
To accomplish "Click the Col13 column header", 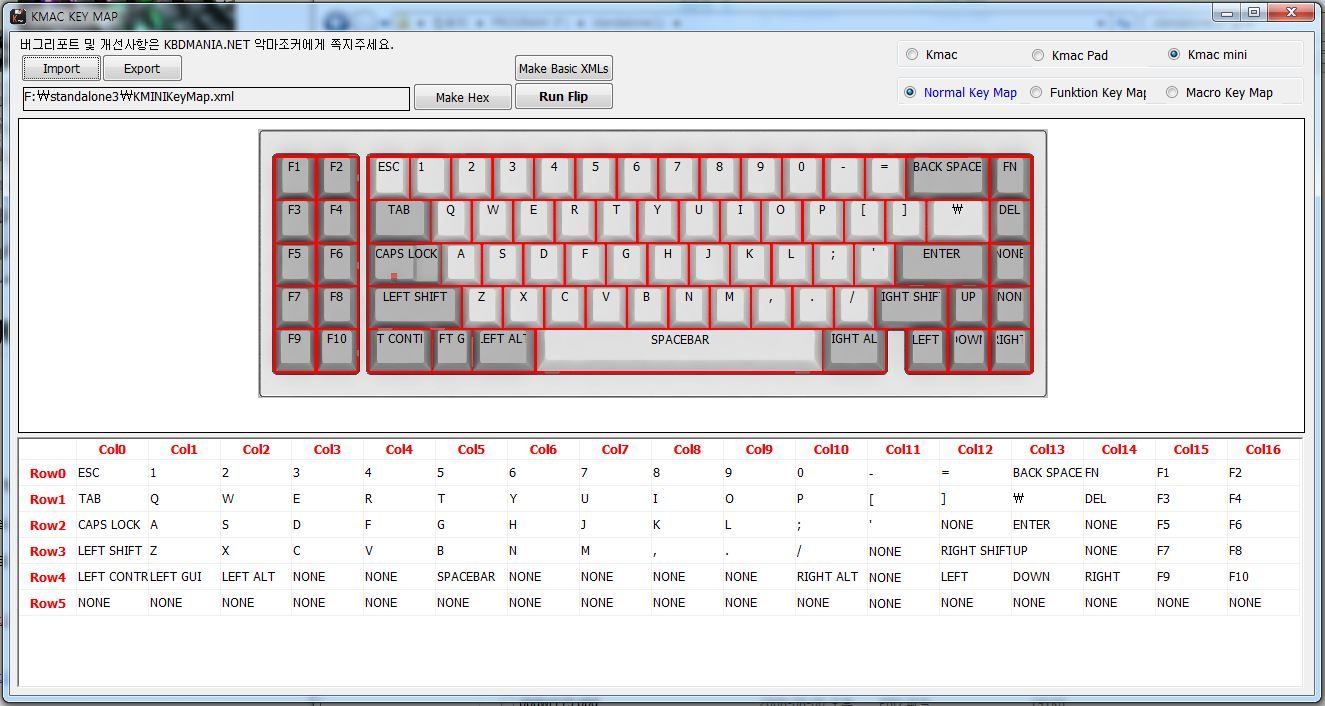I will click(1047, 450).
